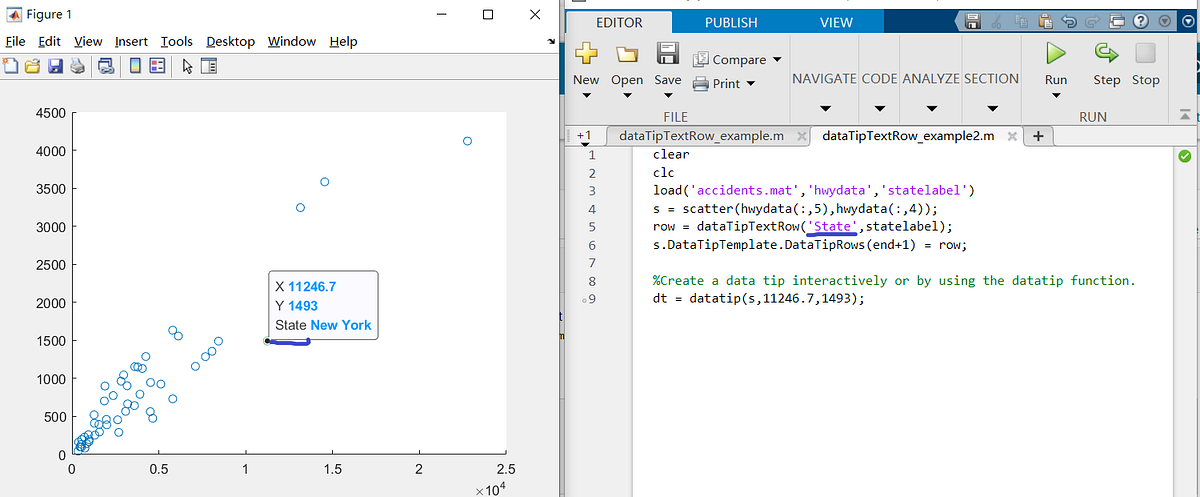The width and height of the screenshot is (1200, 497).
Task: Open the File menu in Figure 1
Action: [x=15, y=41]
